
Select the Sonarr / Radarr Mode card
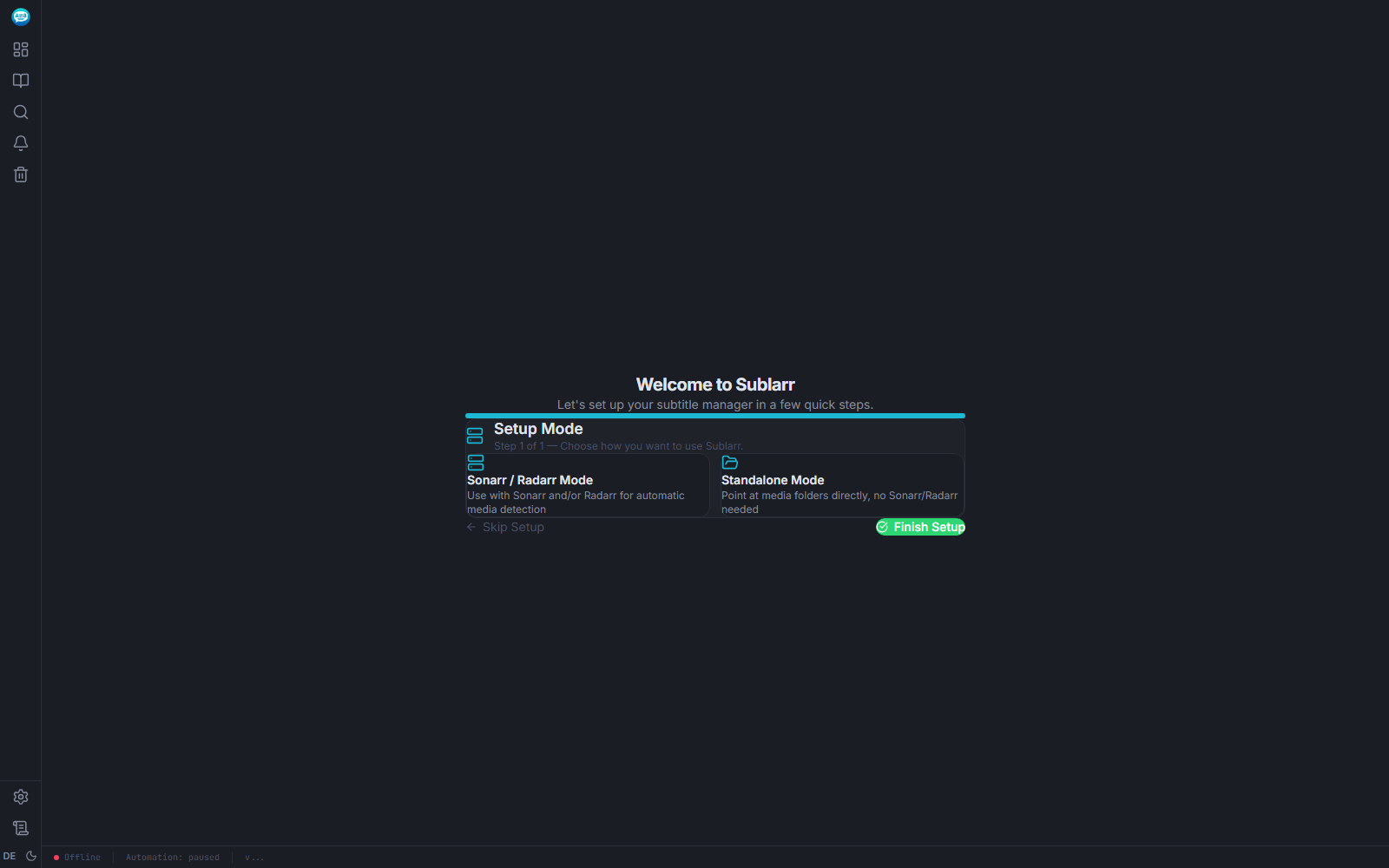tap(588, 485)
